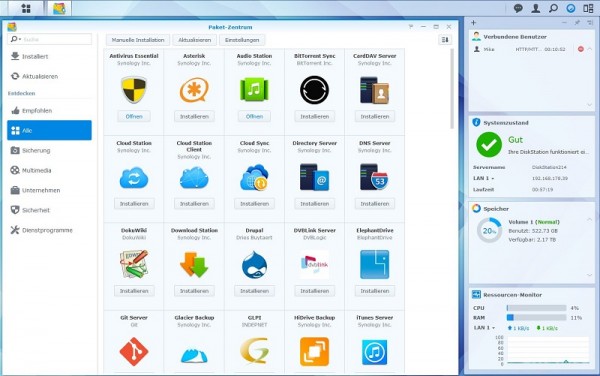This screenshot has width=600, height=376.
Task: Click the Cloud Sync icon
Action: [x=254, y=177]
